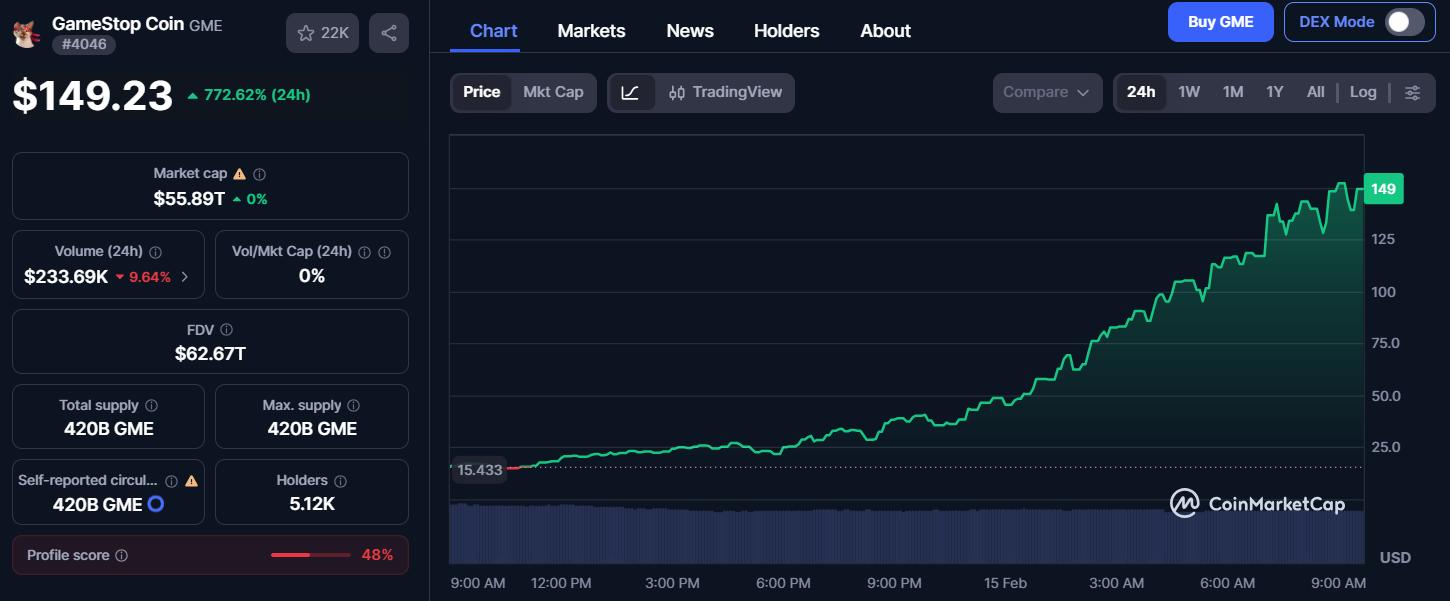Open Holders info icon

[340, 481]
